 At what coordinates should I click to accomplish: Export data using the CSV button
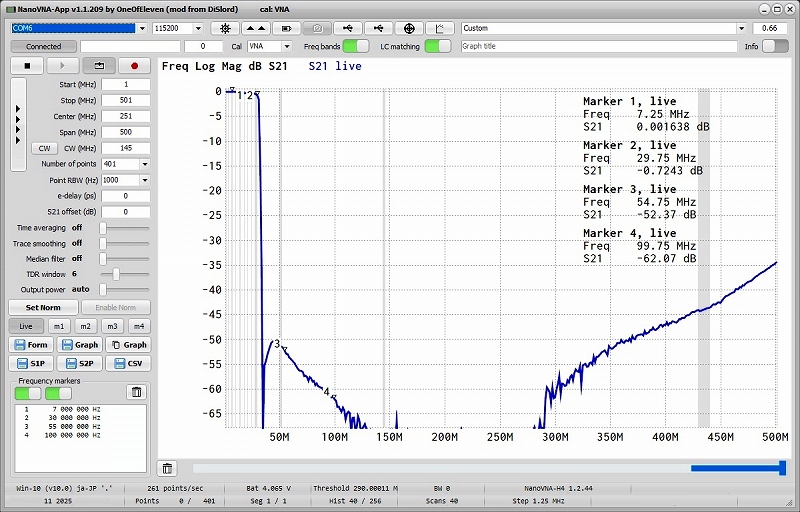click(x=128, y=363)
